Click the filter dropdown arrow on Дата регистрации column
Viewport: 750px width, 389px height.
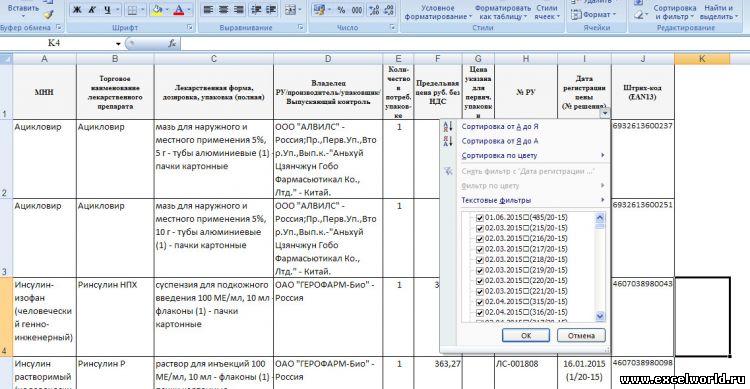coord(605,113)
